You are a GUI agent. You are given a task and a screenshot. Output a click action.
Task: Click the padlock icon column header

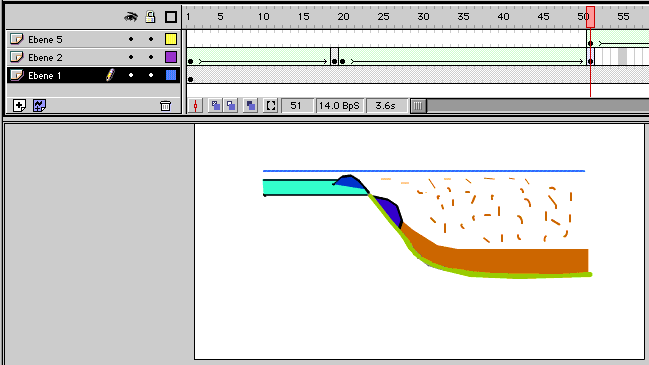tap(150, 17)
